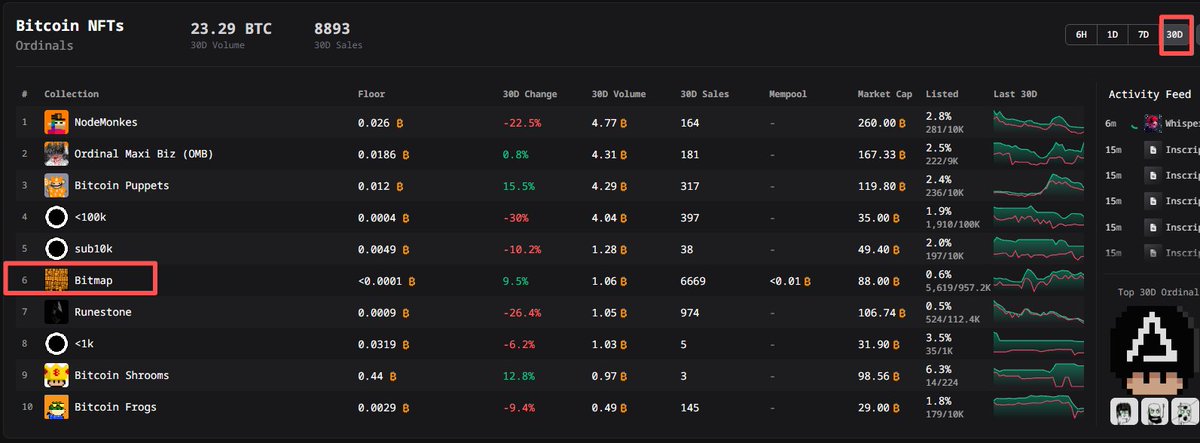Open the Bitcoin Puppets collection avatar

[x=56, y=186]
